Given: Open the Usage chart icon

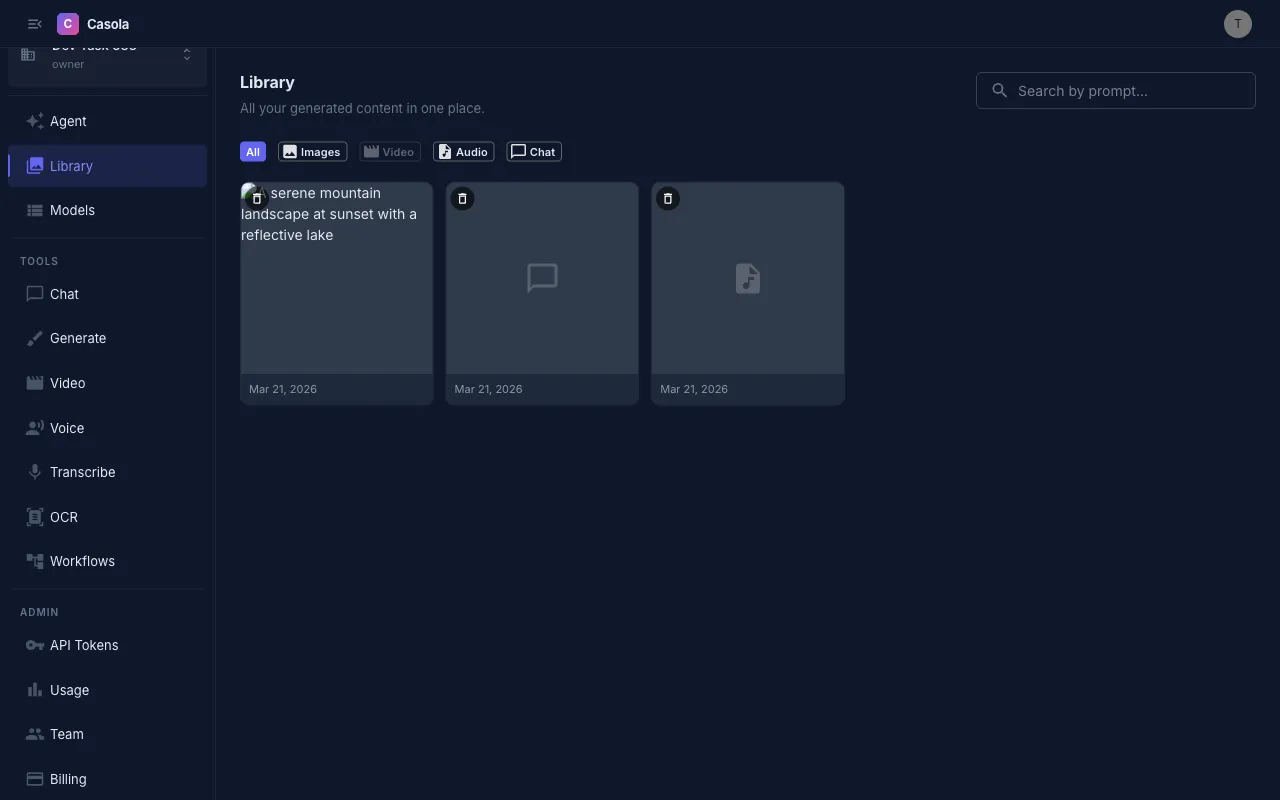Looking at the screenshot, I should coord(34,690).
